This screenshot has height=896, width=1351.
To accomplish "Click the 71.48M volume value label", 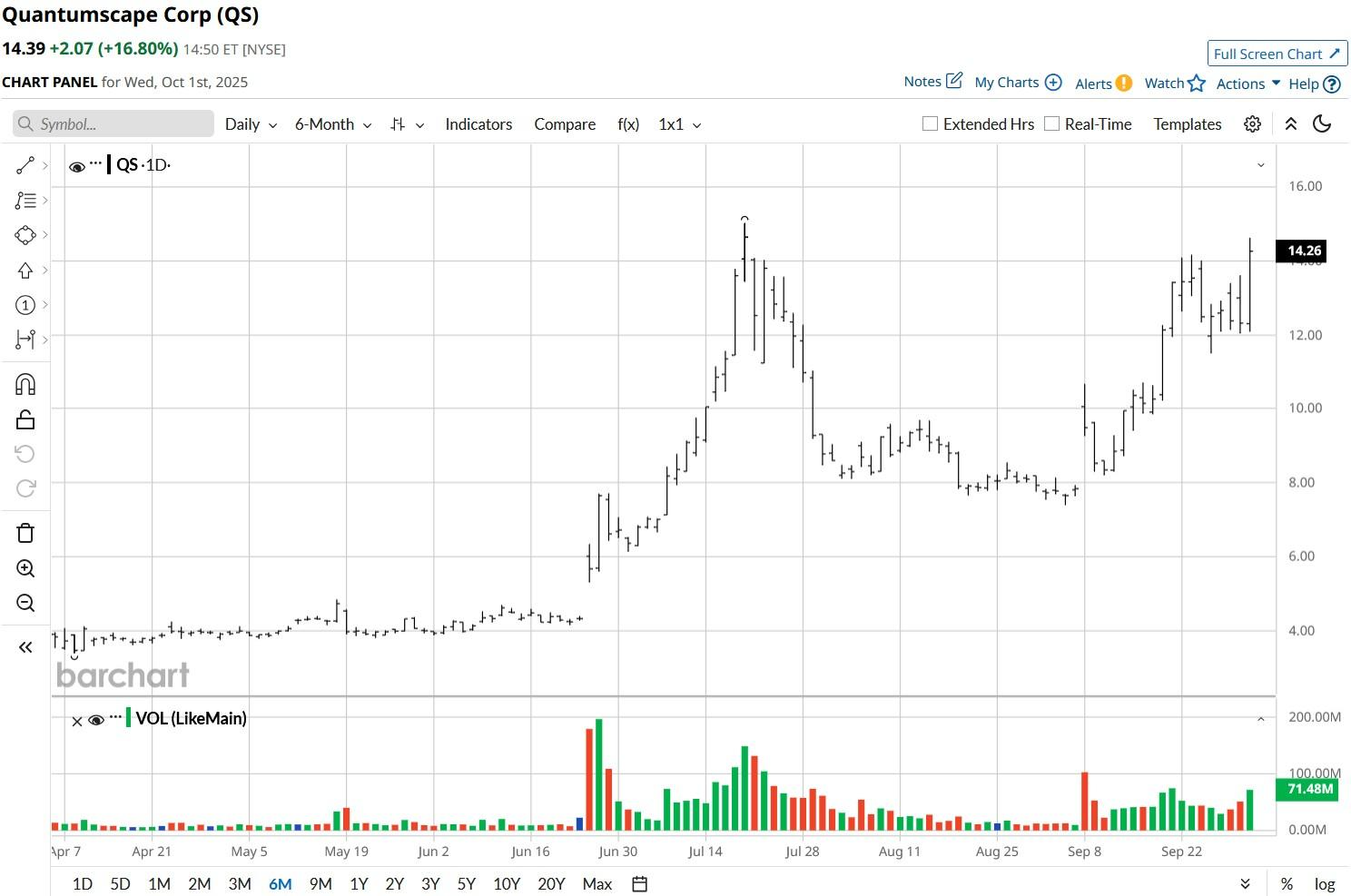I will pos(1308,789).
